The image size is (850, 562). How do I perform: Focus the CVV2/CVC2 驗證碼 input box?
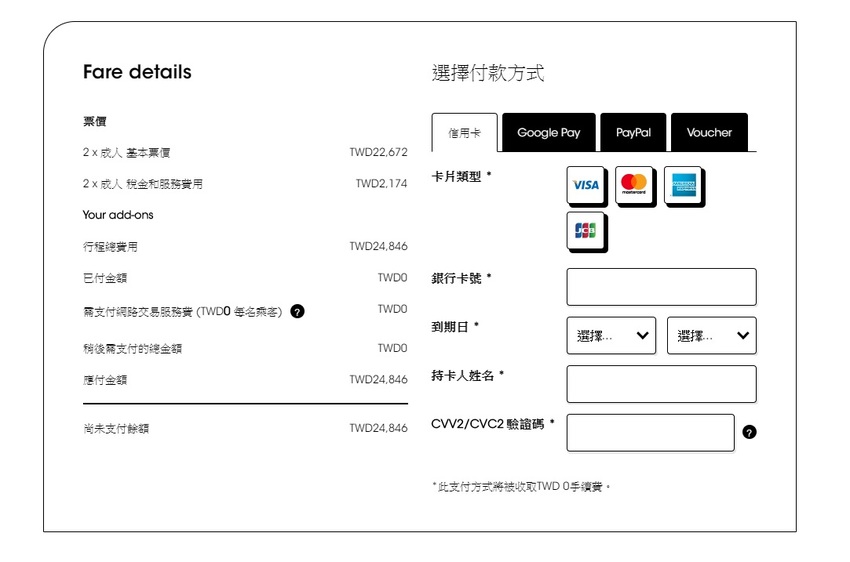pos(650,432)
